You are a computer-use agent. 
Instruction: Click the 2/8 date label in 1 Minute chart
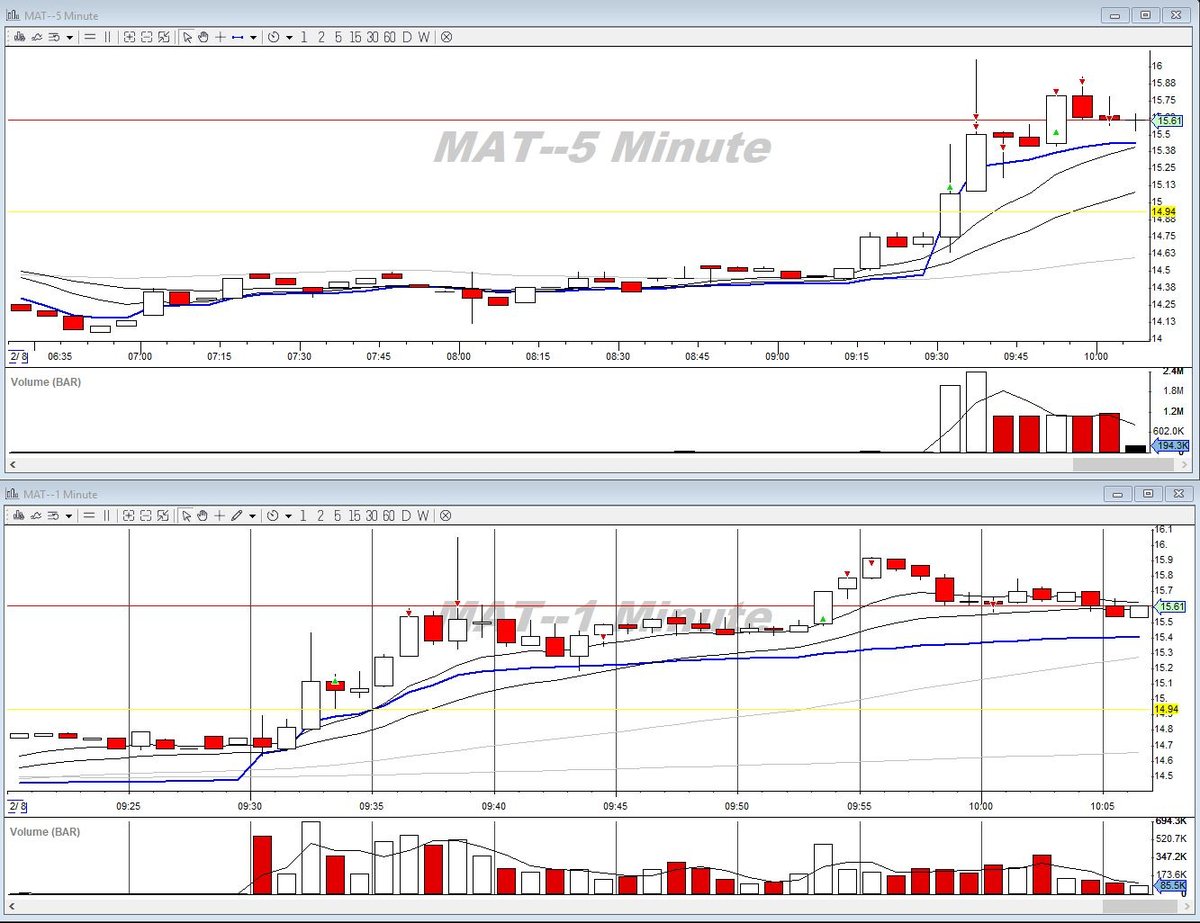(17, 805)
